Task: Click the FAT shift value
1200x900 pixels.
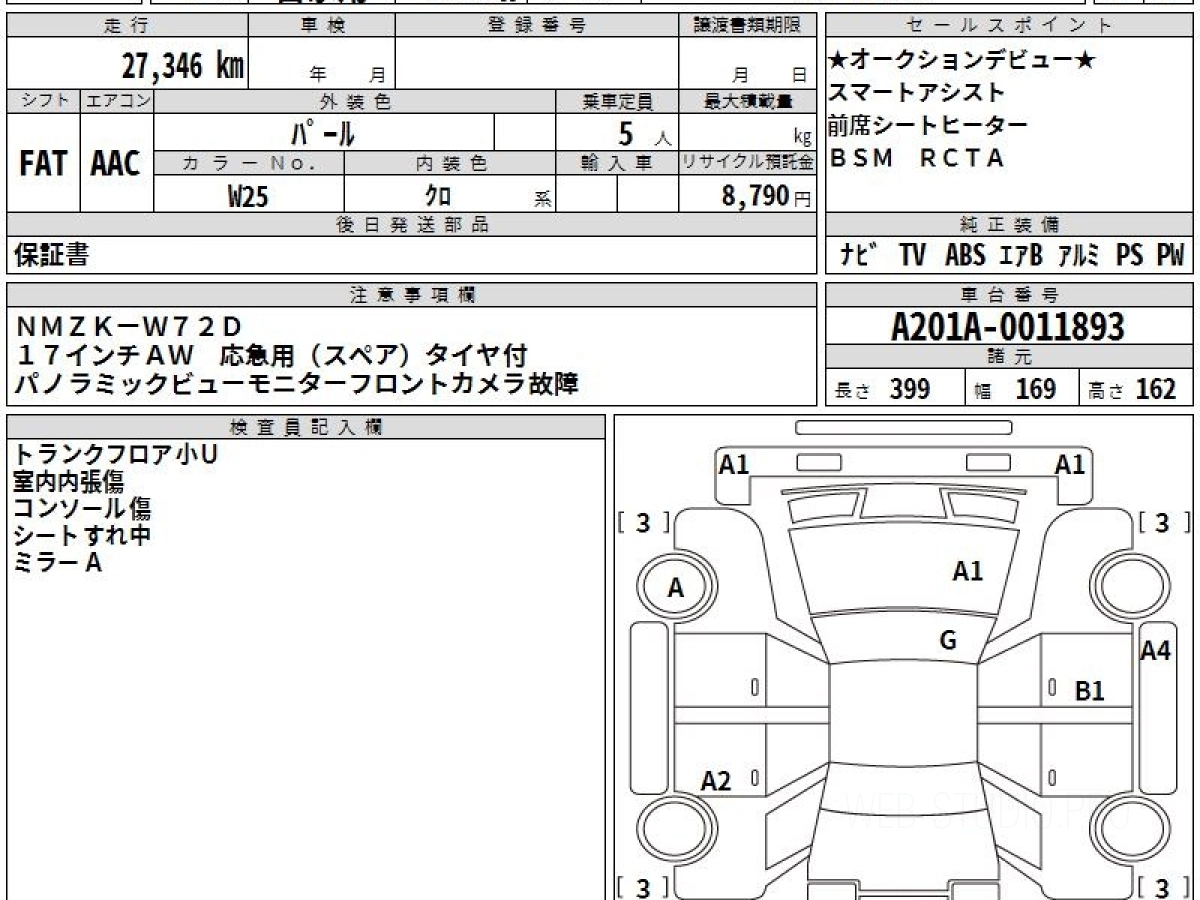Action: tap(43, 164)
